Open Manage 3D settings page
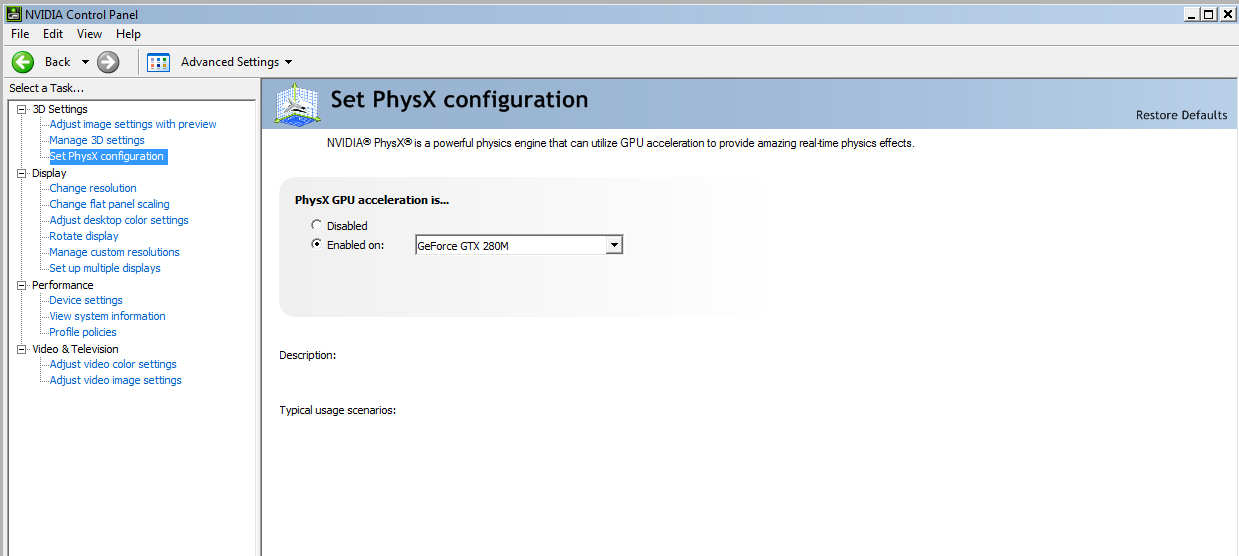The width and height of the screenshot is (1239, 556). [x=97, y=140]
